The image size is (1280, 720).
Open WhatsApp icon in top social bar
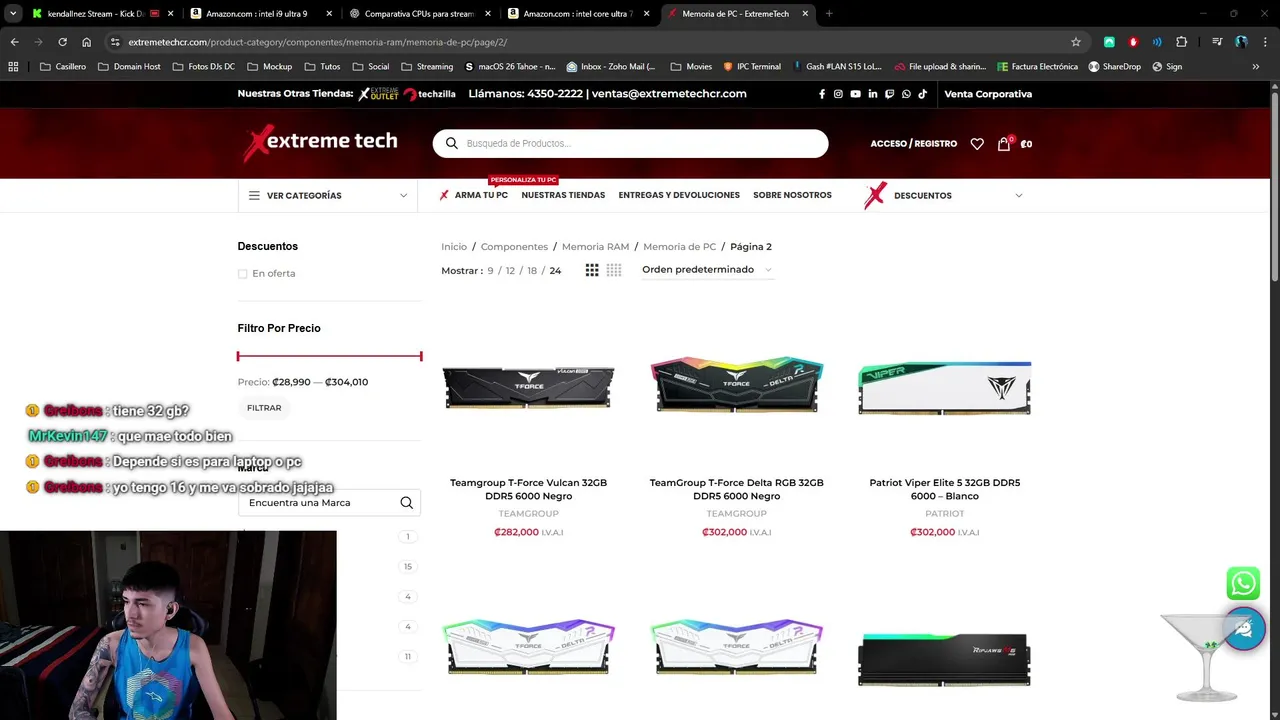906,94
